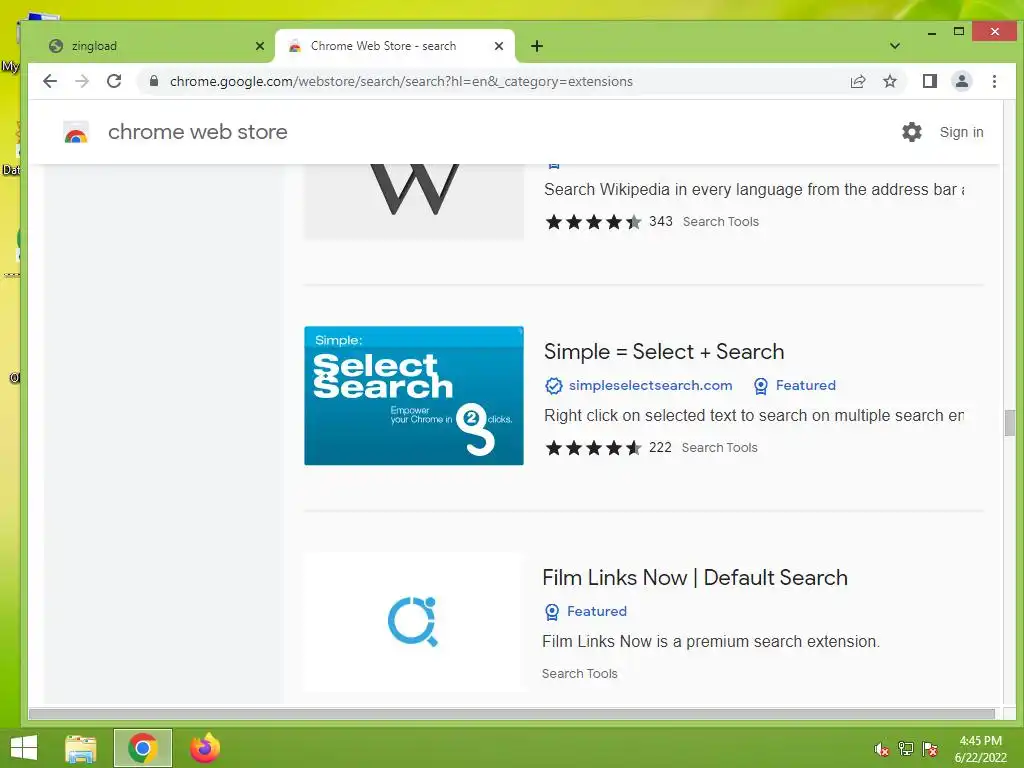Open the Chrome side panel icon
This screenshot has width=1024, height=768.
[929, 81]
